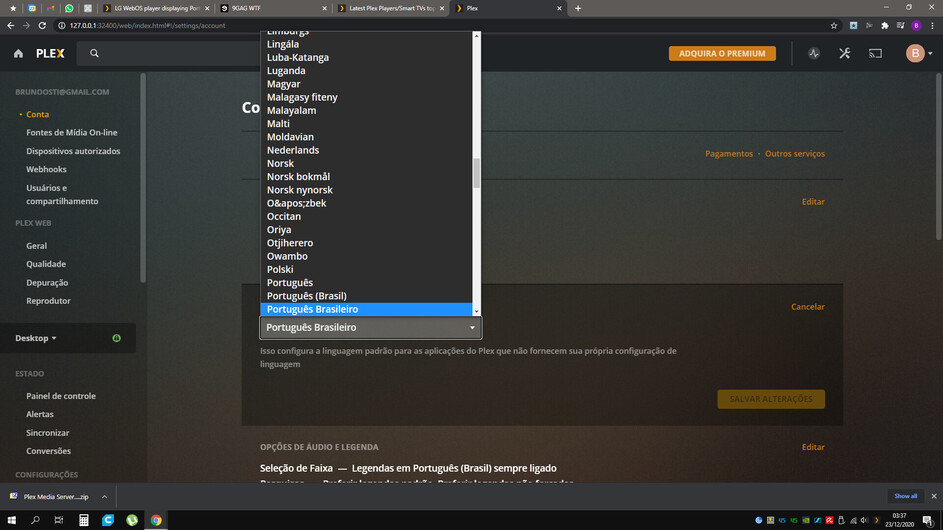Click Show all downloads button
The image size is (943, 530).
(905, 496)
